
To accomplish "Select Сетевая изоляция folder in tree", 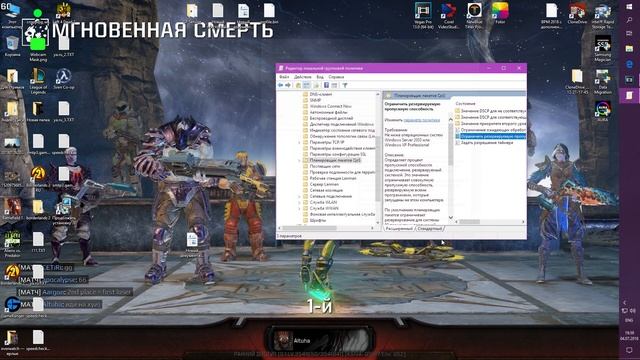I will click(x=326, y=190).
